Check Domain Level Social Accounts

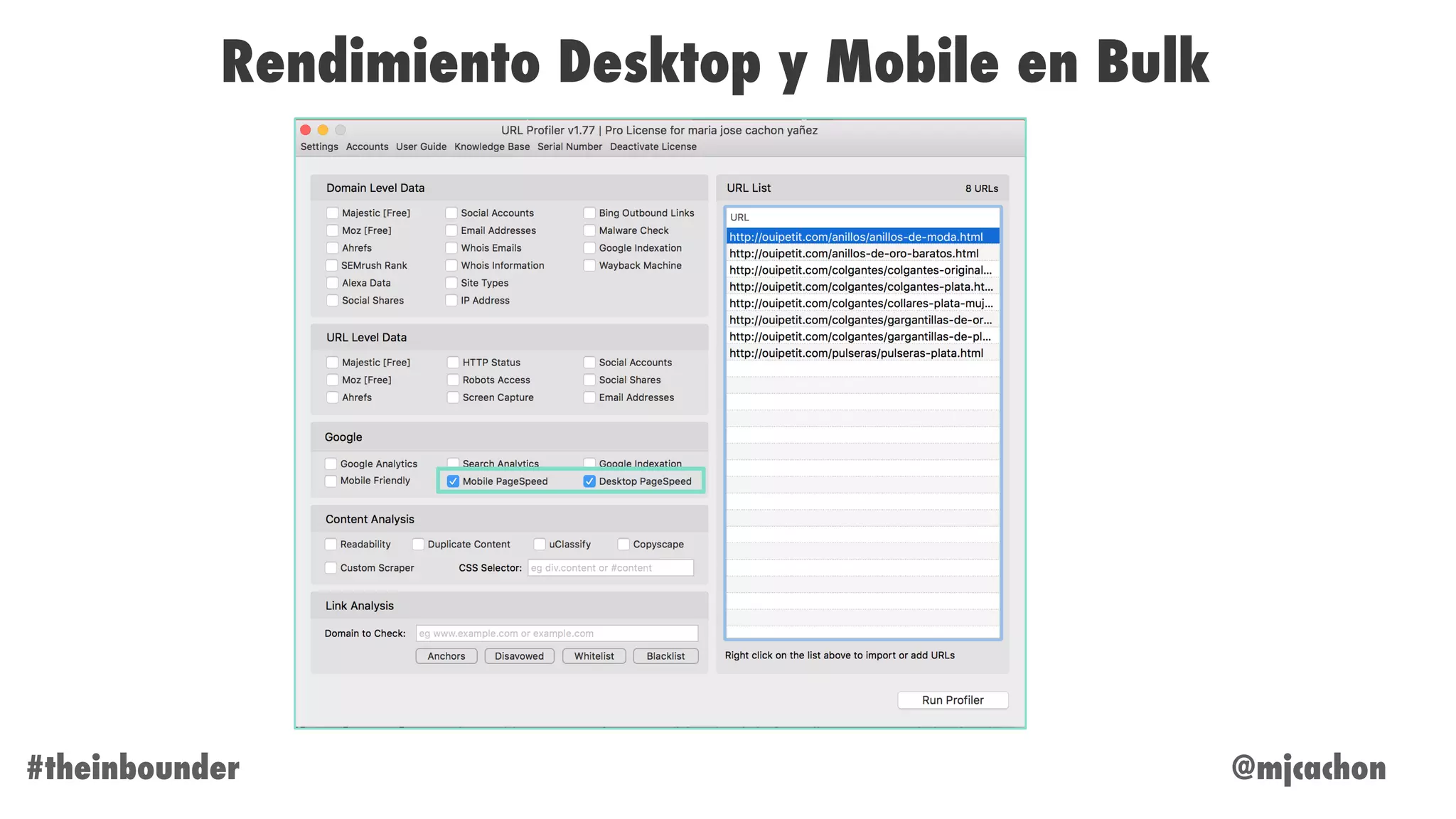point(451,213)
